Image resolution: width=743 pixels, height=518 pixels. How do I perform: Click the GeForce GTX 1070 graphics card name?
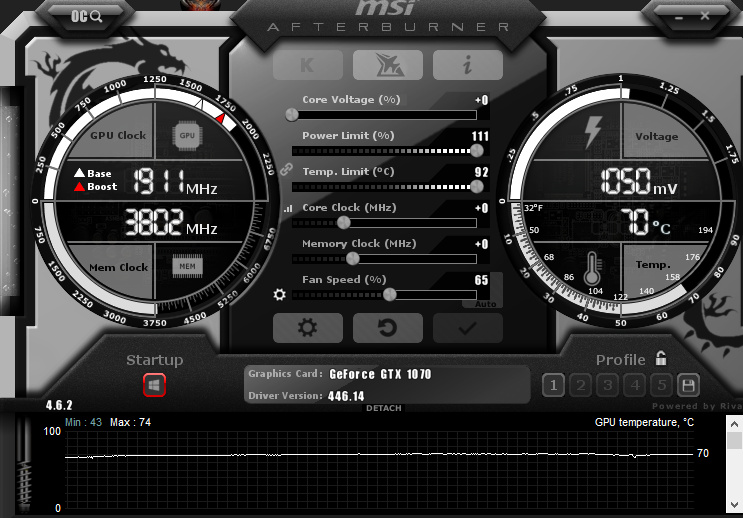[x=381, y=374]
